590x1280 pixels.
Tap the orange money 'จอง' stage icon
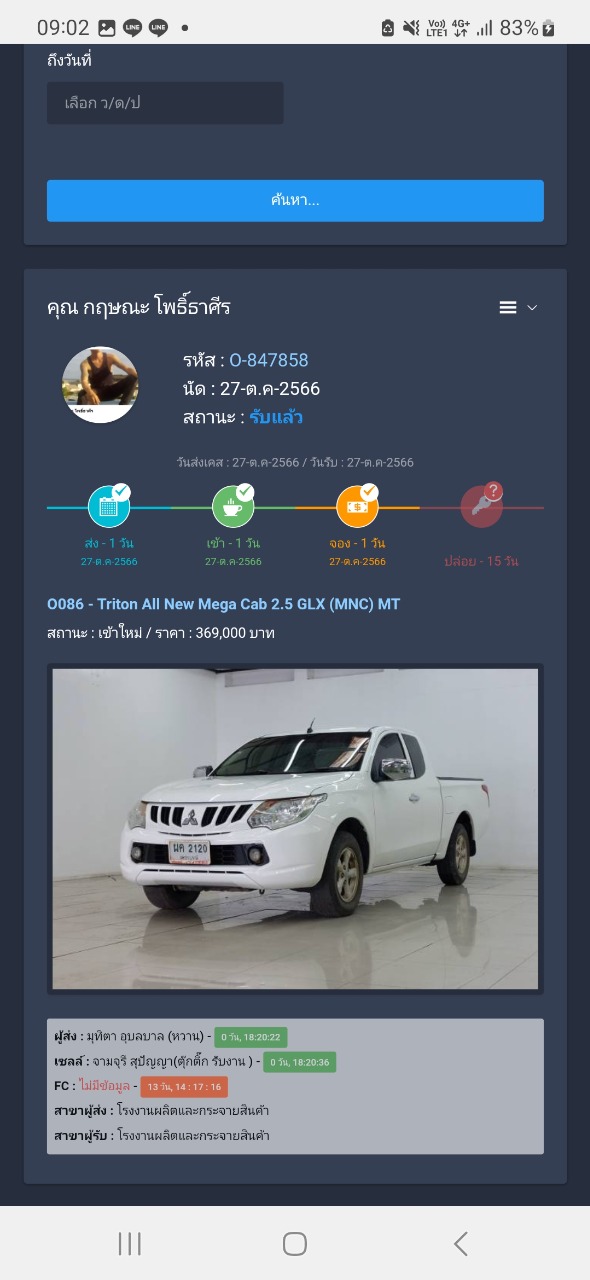357,506
